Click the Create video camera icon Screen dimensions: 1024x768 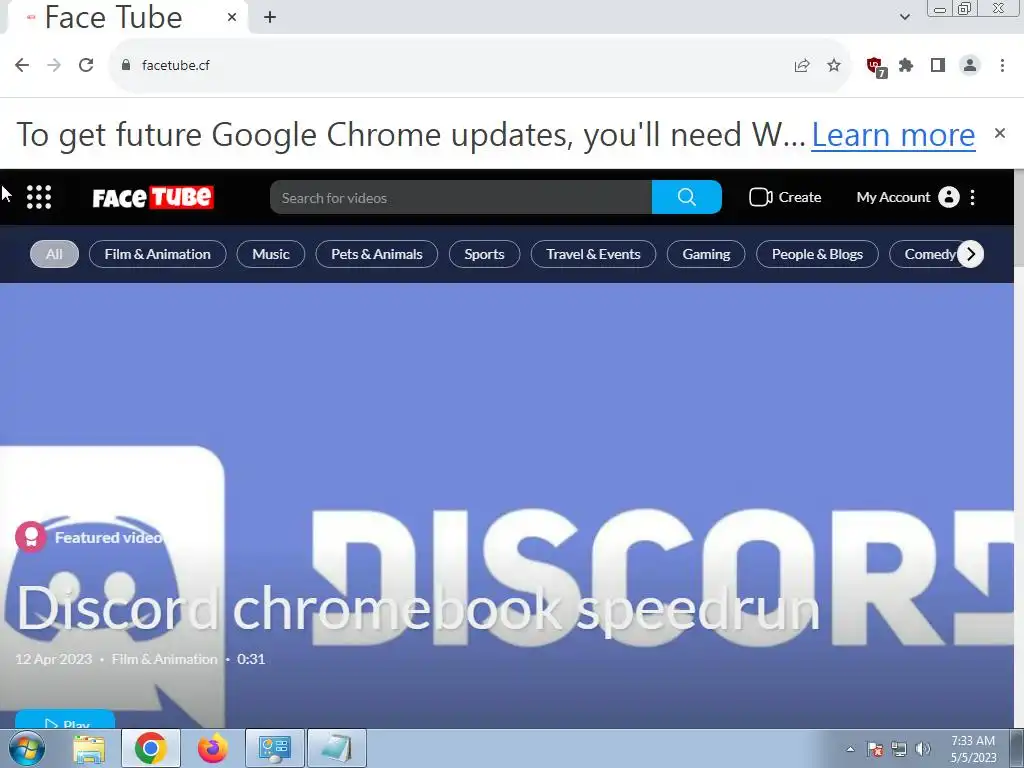tap(760, 197)
